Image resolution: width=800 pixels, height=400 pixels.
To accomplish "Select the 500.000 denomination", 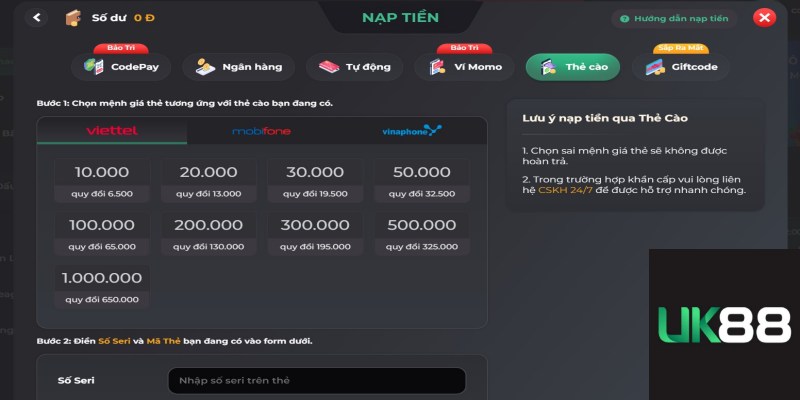I will (422, 234).
